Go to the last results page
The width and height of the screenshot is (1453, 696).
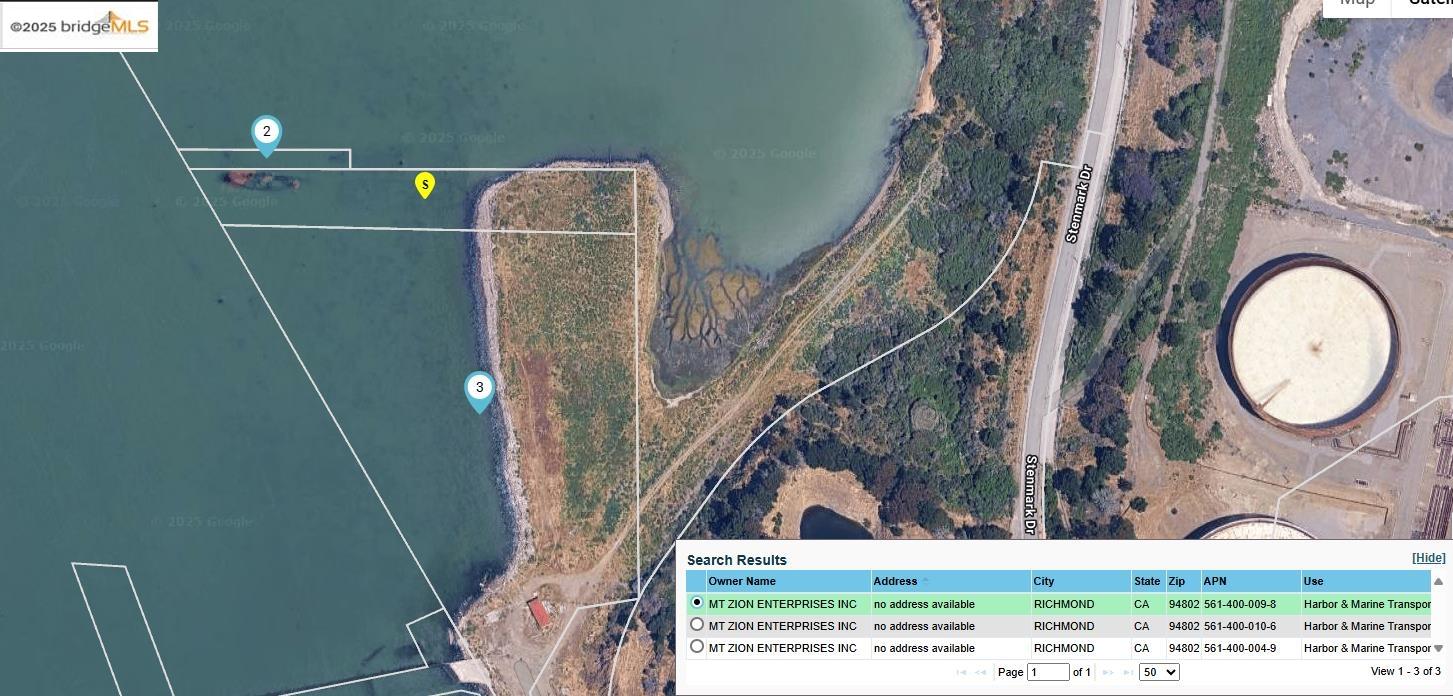[1128, 673]
